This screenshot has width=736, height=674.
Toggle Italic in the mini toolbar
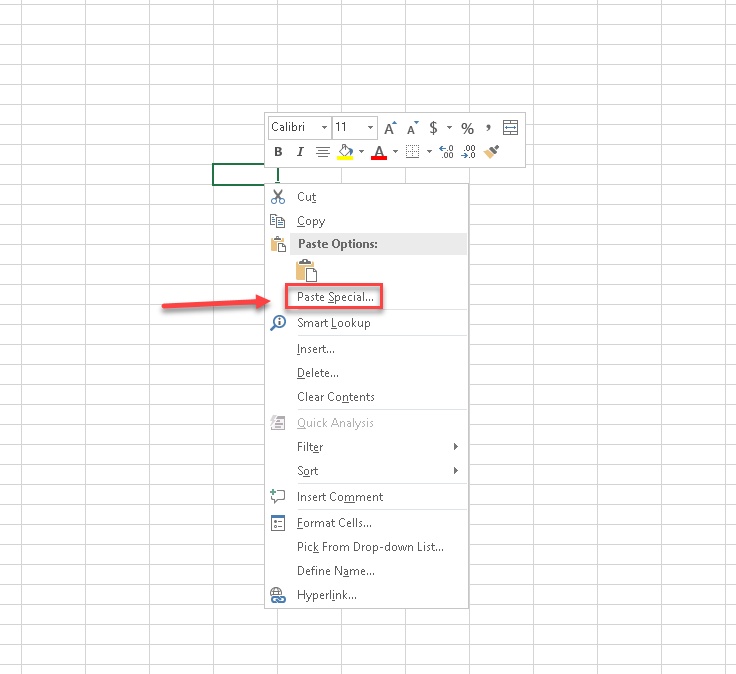tap(300, 152)
